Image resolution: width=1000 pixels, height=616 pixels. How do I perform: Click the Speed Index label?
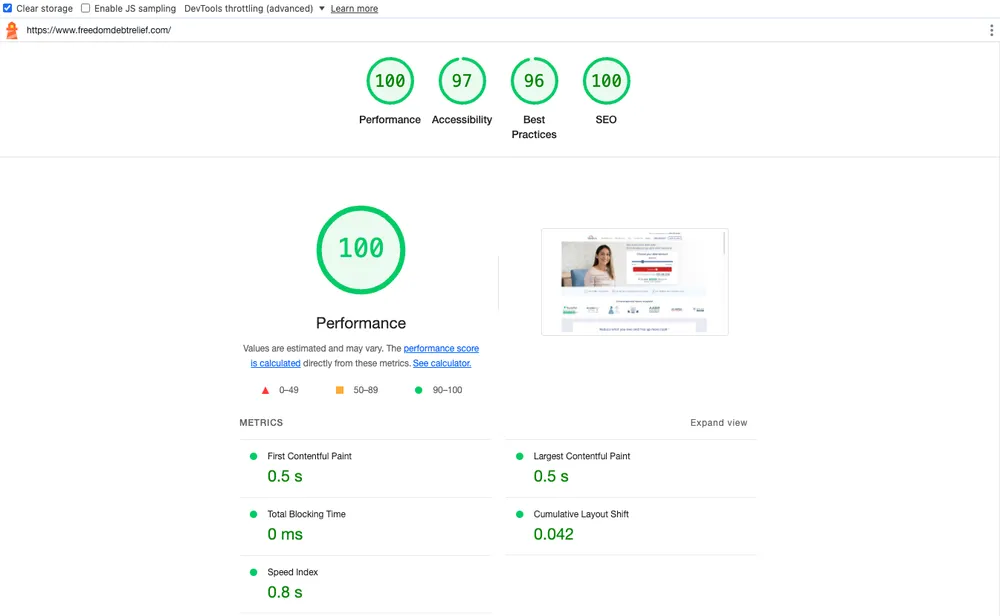[292, 572]
